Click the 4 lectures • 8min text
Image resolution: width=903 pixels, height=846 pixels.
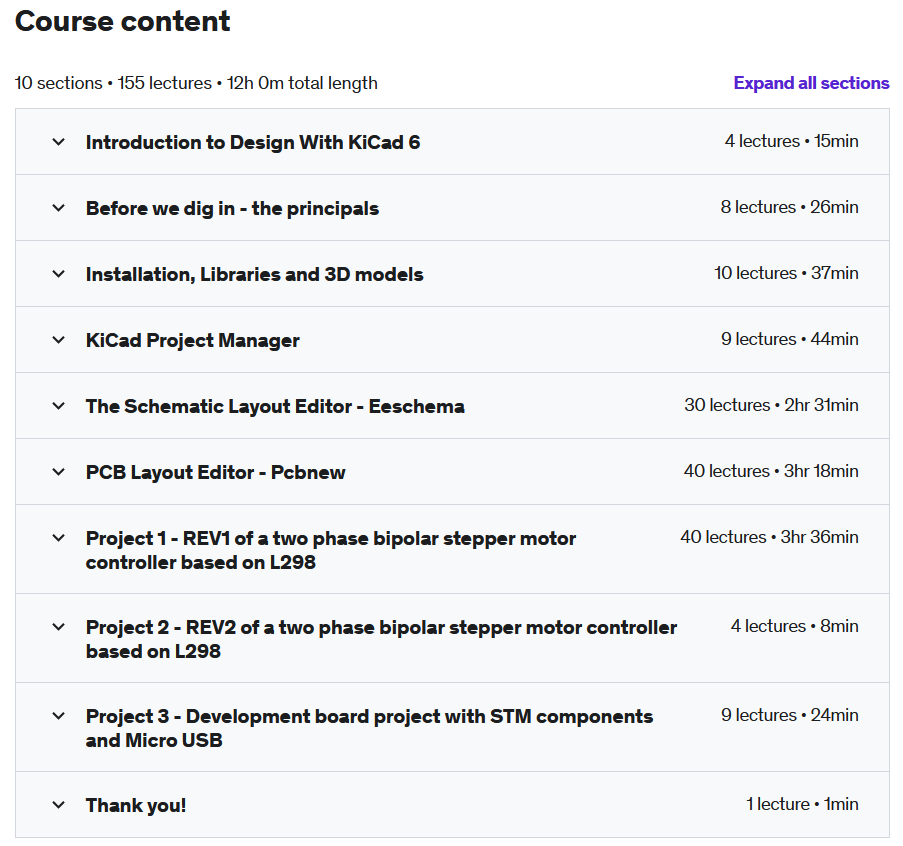[x=795, y=626]
